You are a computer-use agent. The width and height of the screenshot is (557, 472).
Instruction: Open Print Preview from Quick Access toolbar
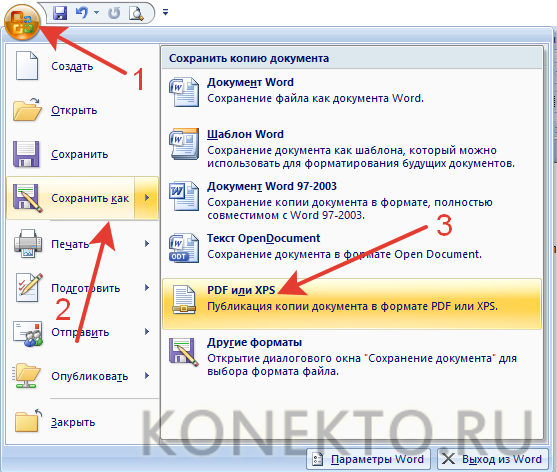pyautogui.click(x=136, y=13)
